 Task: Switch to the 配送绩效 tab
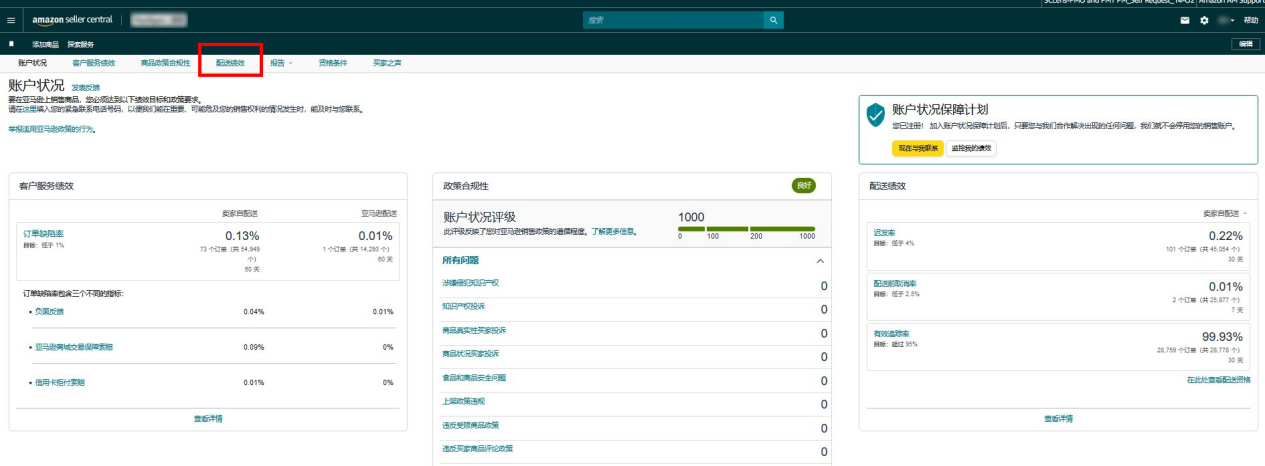[x=230, y=63]
